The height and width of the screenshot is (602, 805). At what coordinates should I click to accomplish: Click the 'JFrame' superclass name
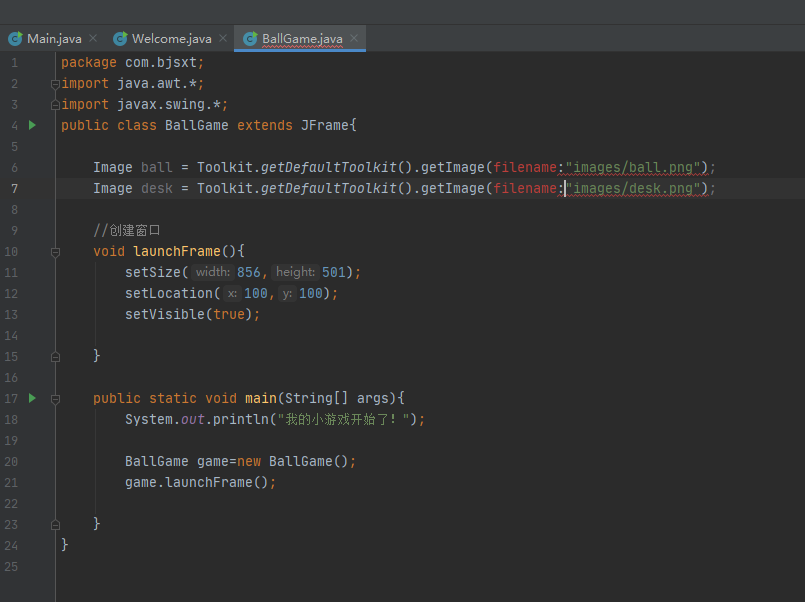[x=324, y=126]
